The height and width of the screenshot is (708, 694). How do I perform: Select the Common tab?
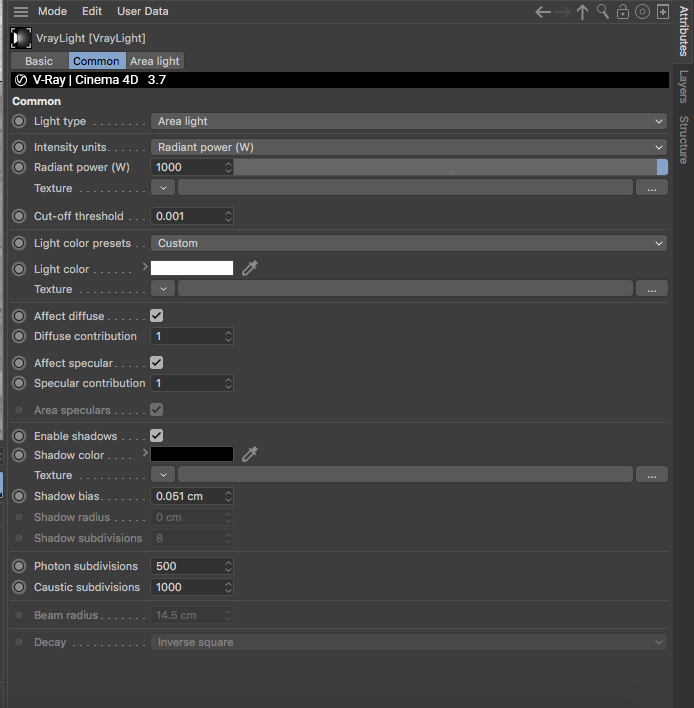[97, 61]
